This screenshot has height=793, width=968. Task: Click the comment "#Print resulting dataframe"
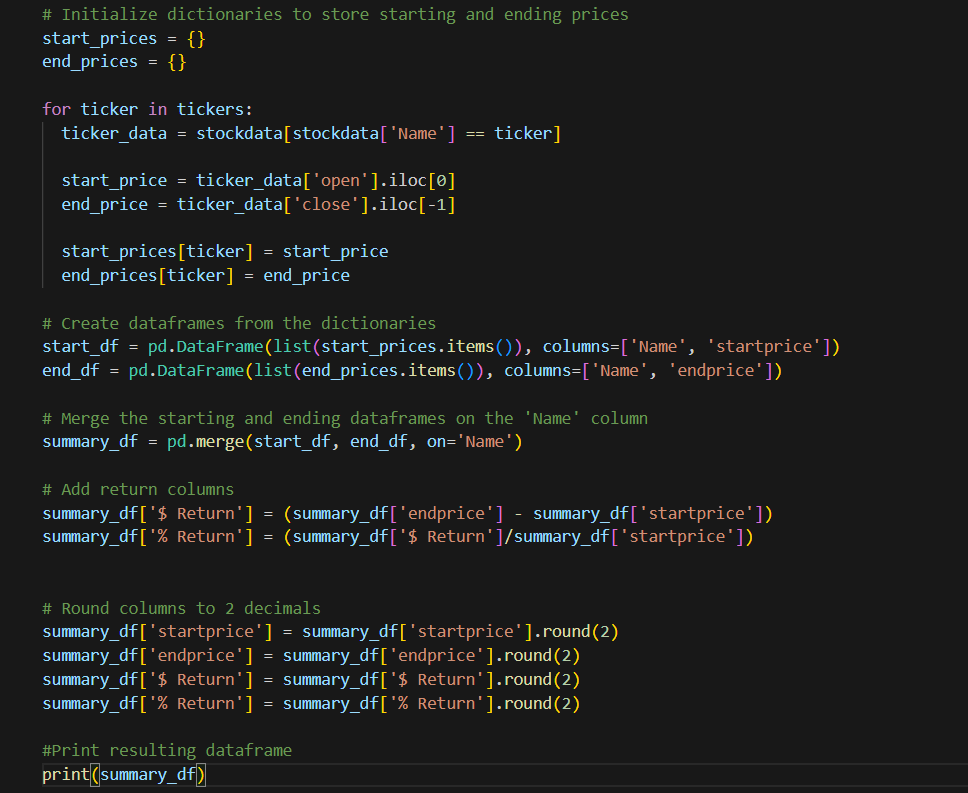(167, 750)
